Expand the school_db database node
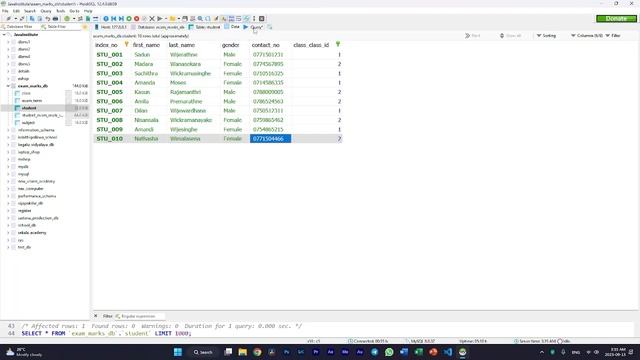Screen dimensions: 640x360 point(8,225)
